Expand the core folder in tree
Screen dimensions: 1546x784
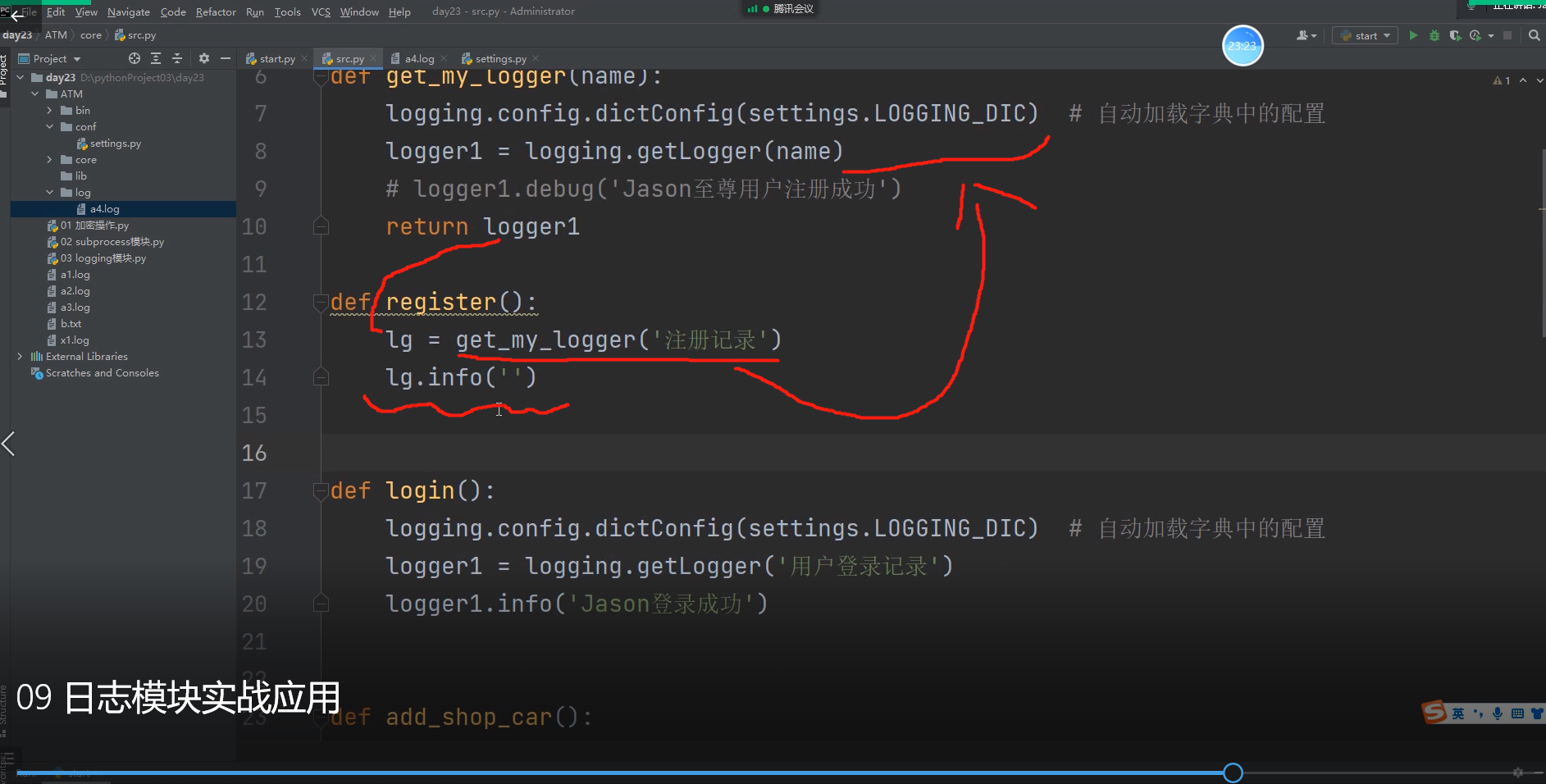coord(50,159)
